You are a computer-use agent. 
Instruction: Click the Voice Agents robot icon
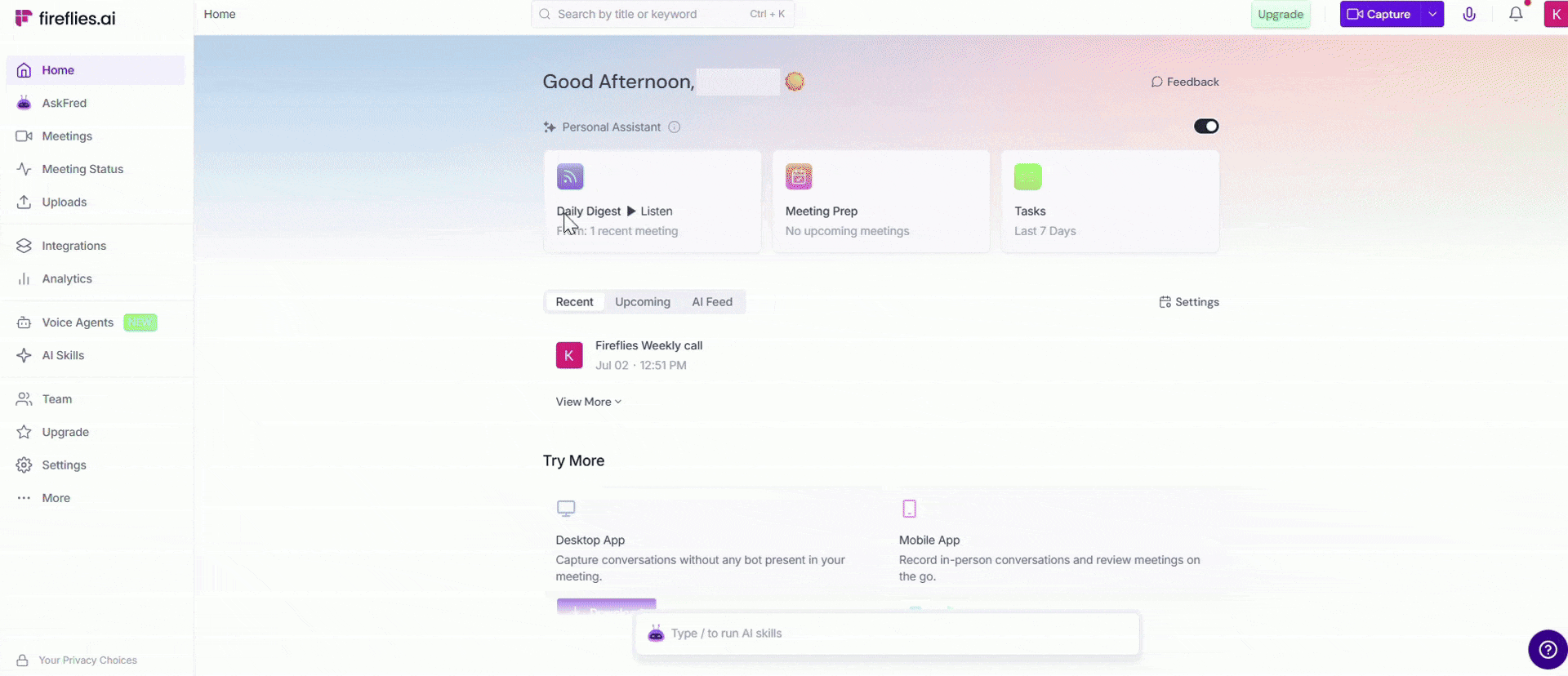point(24,322)
